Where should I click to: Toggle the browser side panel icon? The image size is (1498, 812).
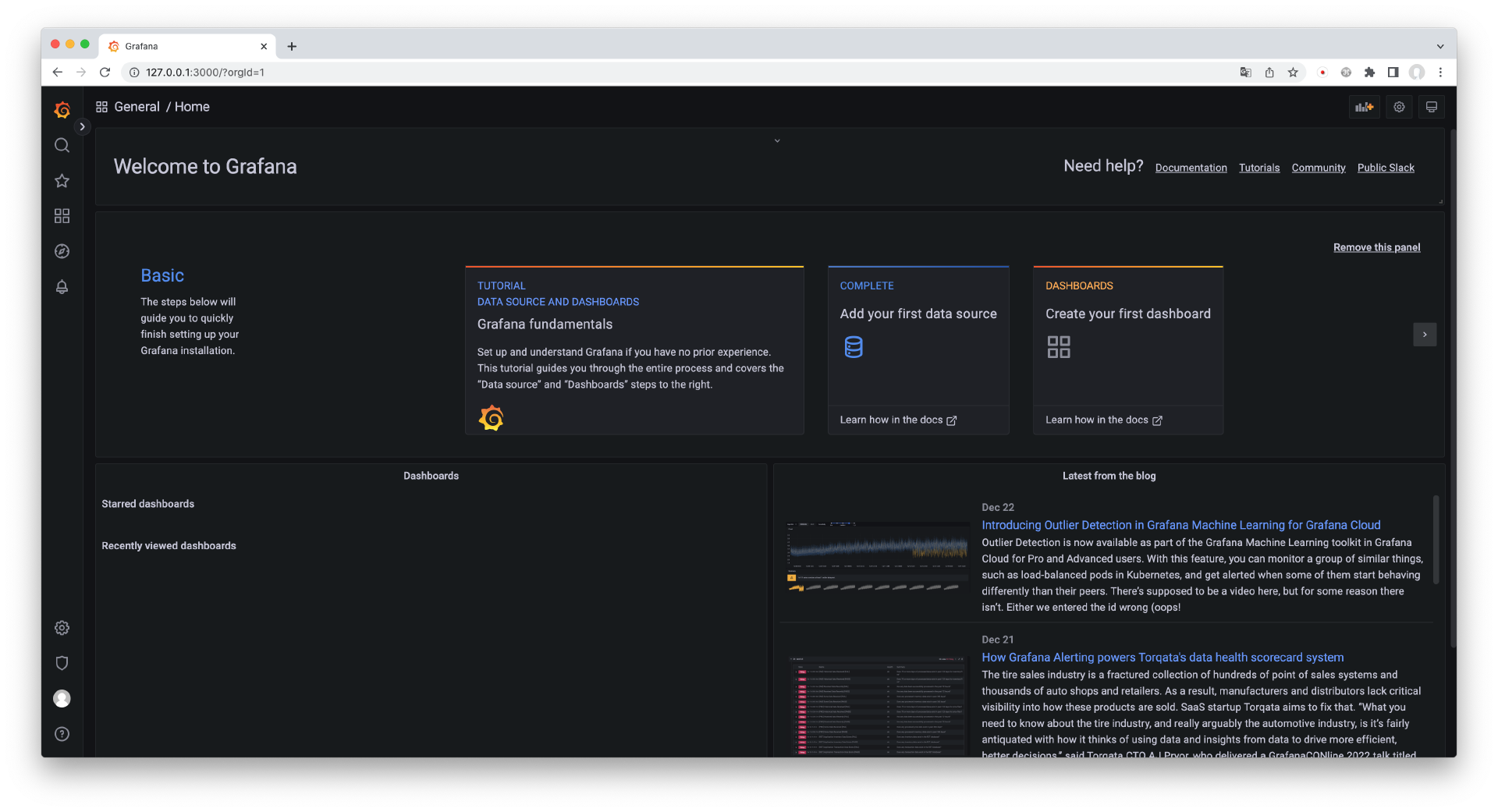(1393, 73)
